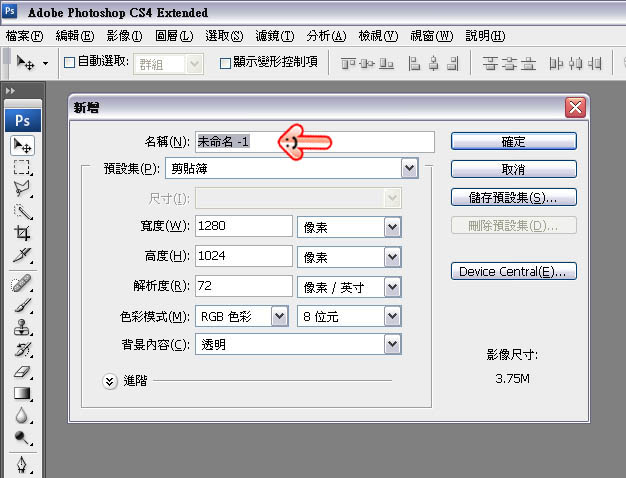Select the Eyedropper tool

pos(22,256)
